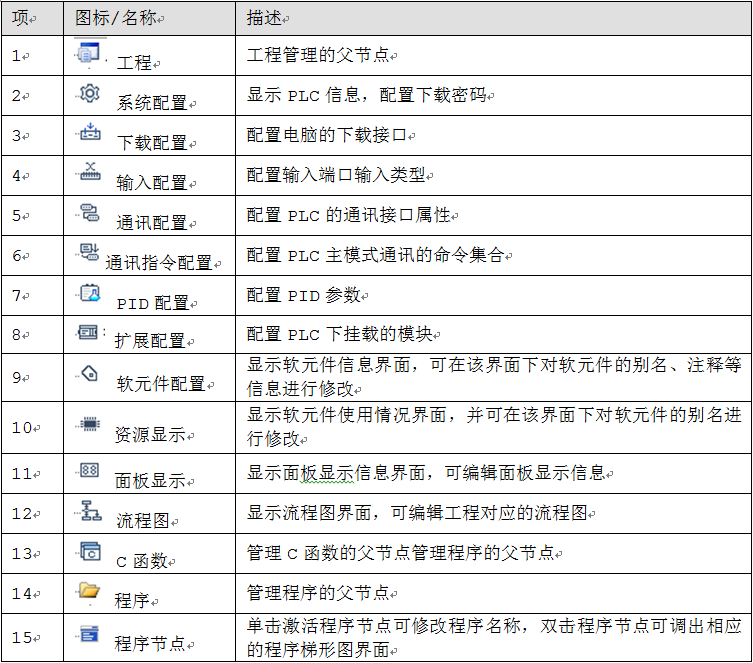This screenshot has height=663, width=753.
Task: Click description starting 显示软元件信息界面
Action: pyautogui.click(x=494, y=377)
